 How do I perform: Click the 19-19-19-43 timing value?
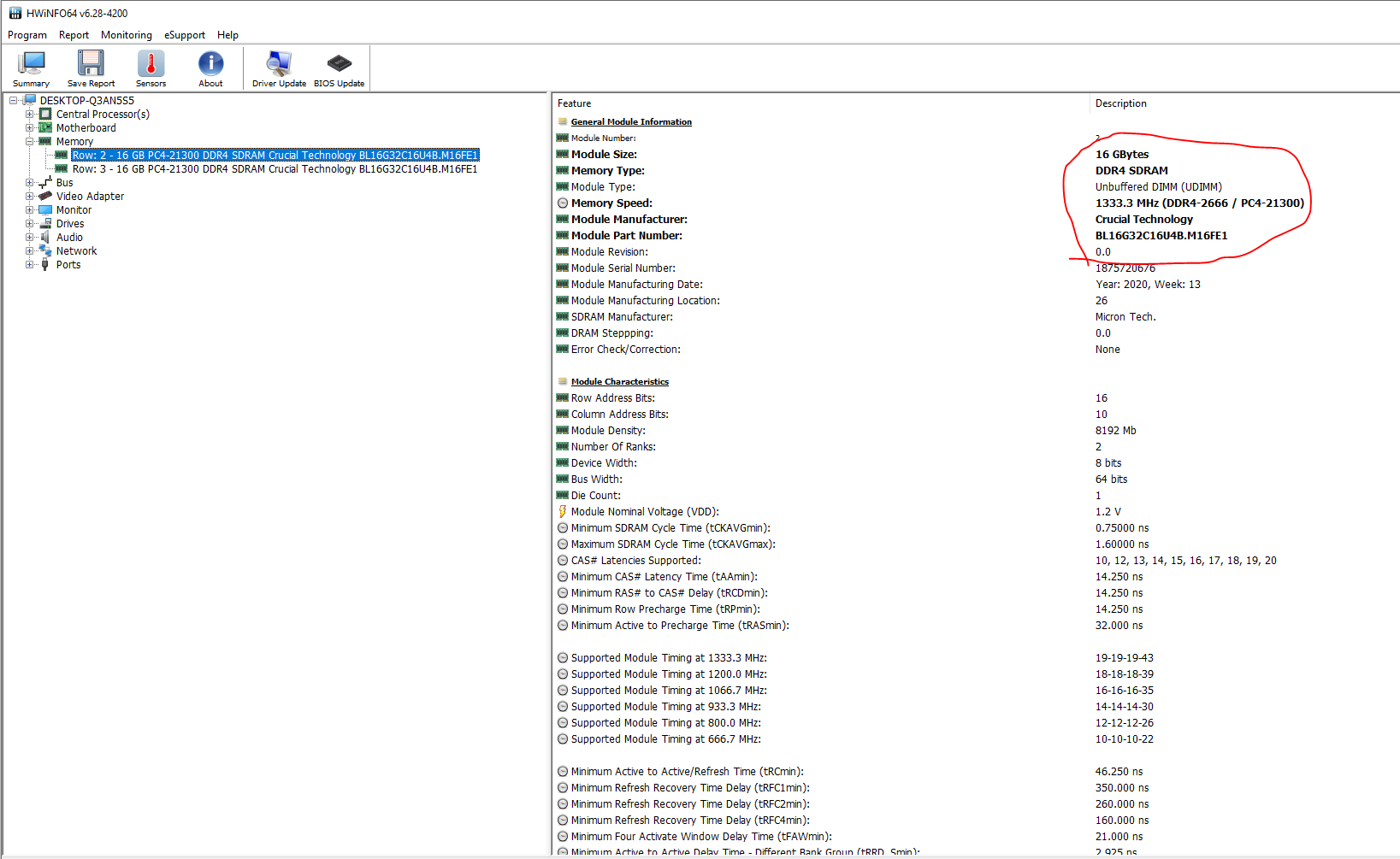[1125, 657]
